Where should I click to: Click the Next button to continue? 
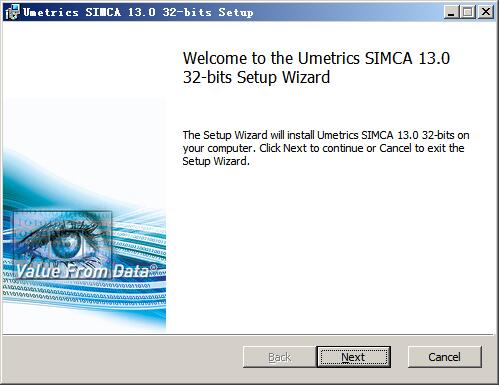(x=353, y=357)
